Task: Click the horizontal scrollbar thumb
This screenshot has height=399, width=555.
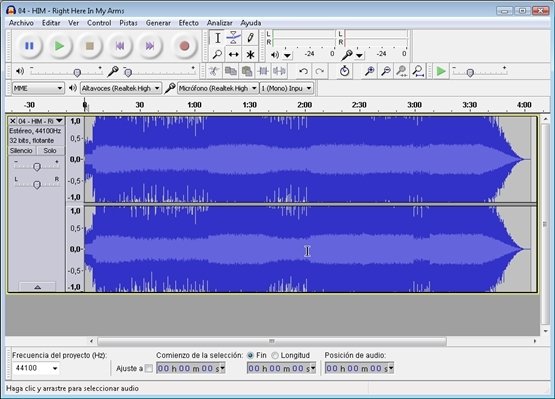Action: click(272, 341)
